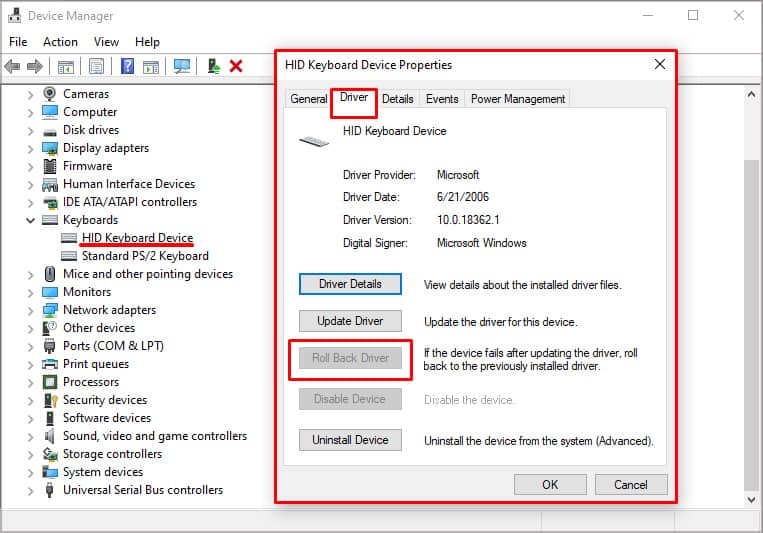Click the Uninstall Device button
This screenshot has height=533, width=763.
click(350, 440)
